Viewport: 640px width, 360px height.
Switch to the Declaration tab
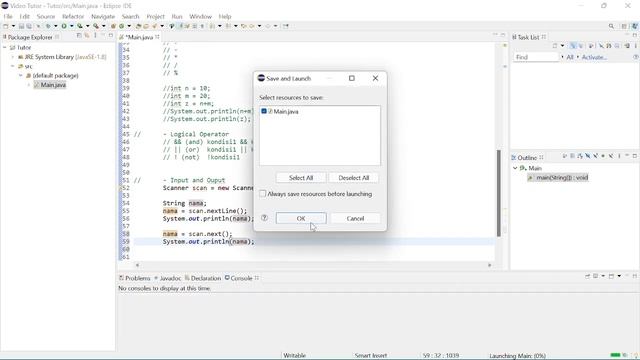203,278
